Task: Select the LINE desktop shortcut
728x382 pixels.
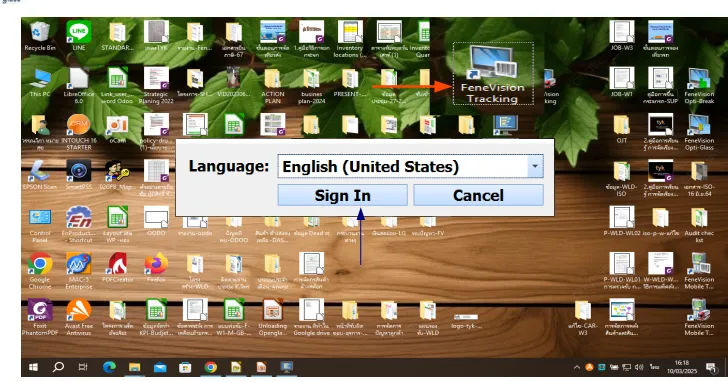Action: tap(78, 36)
